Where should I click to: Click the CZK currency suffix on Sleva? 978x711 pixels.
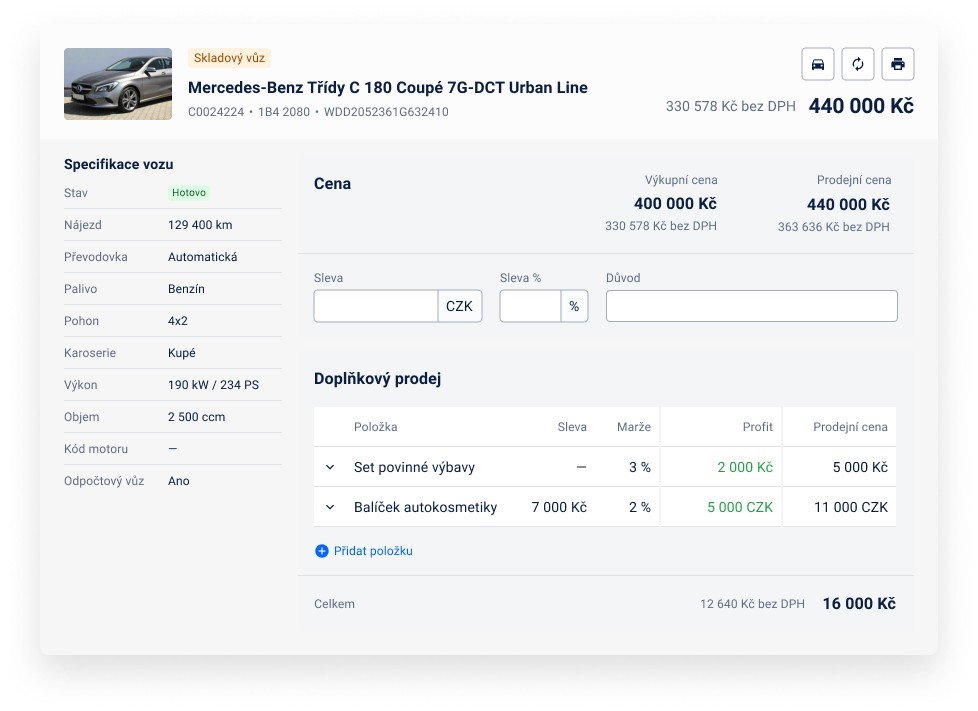(459, 306)
